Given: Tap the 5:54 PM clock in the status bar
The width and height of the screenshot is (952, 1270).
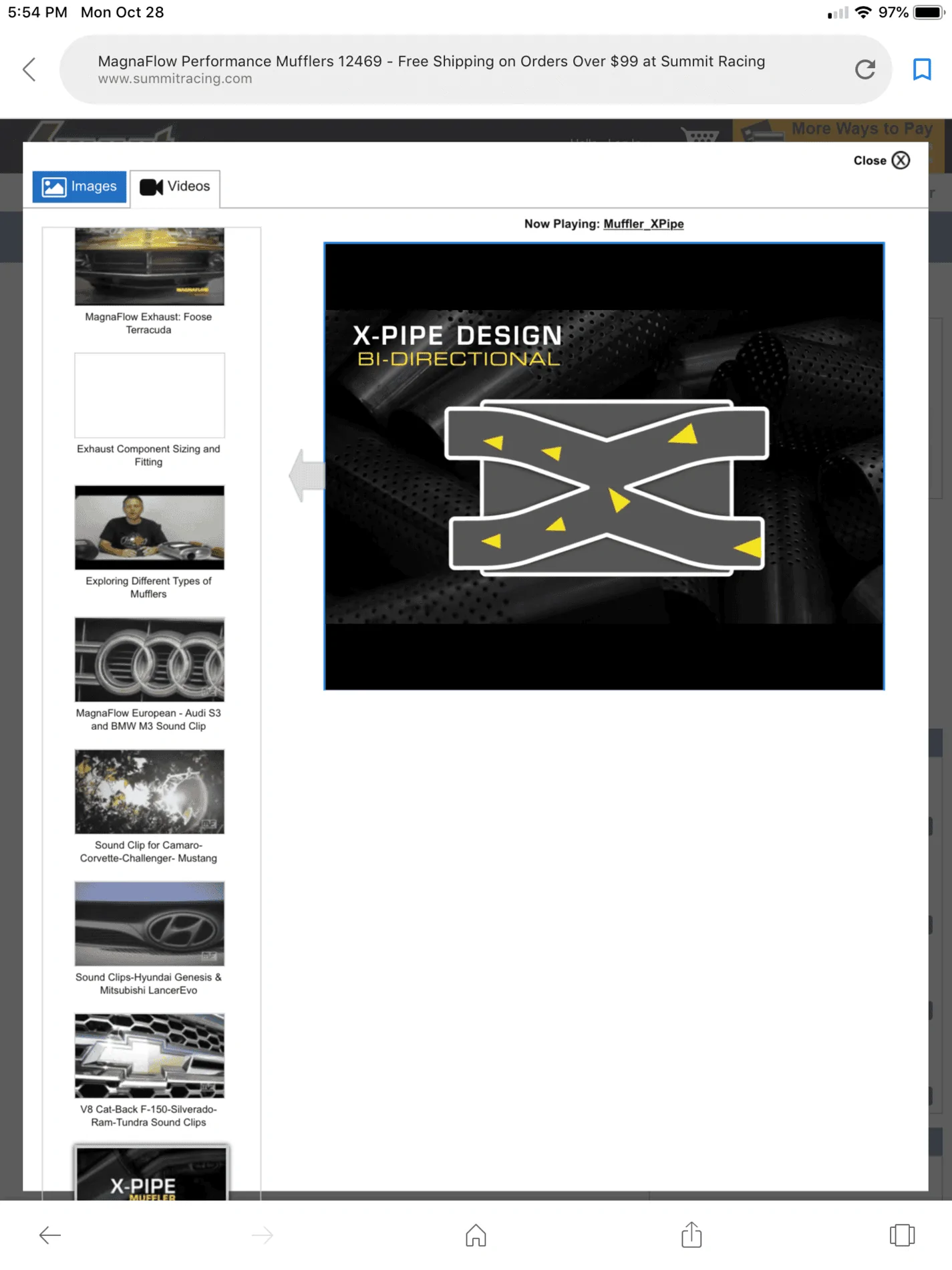Looking at the screenshot, I should click(37, 13).
